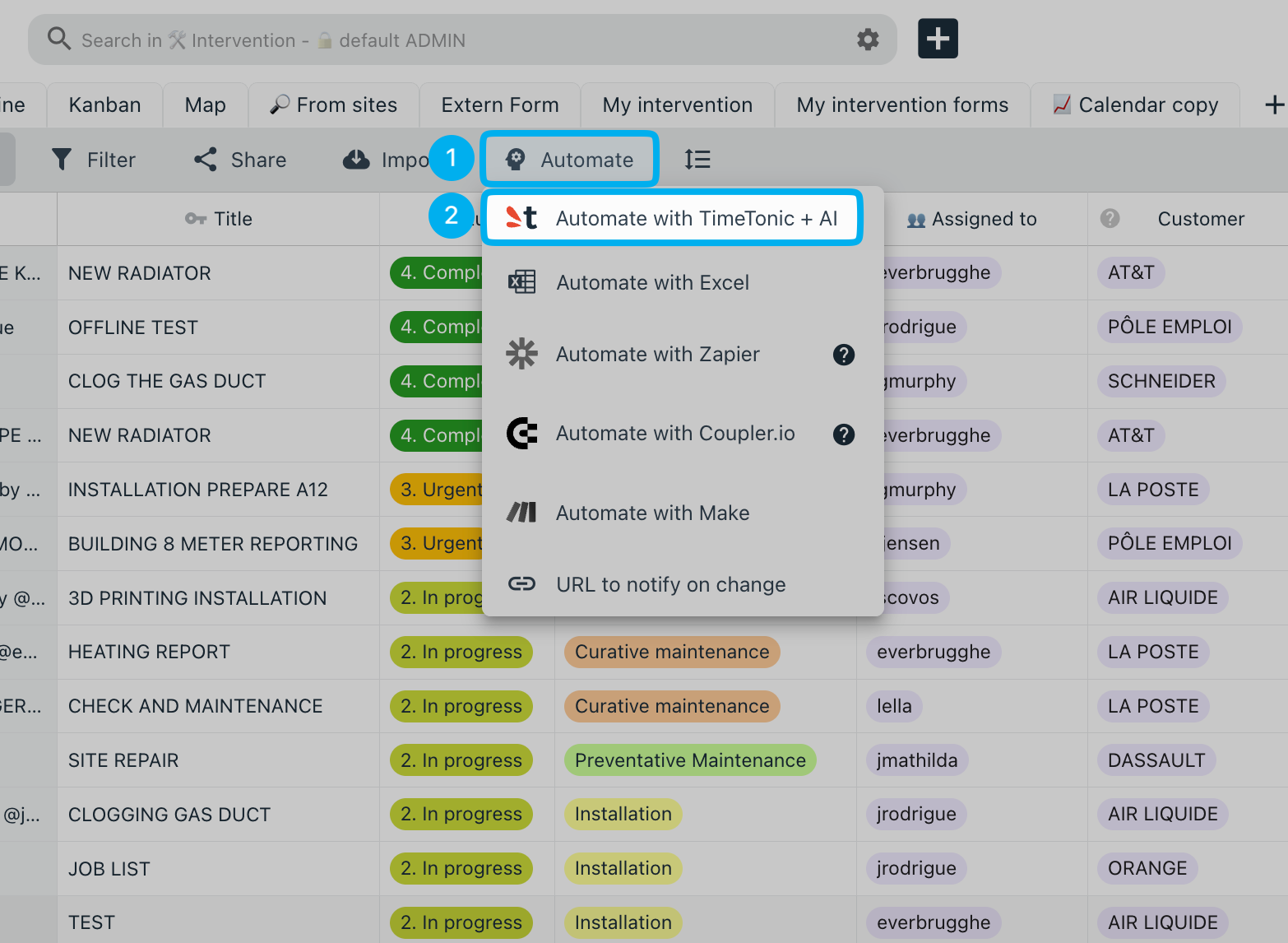Select URL to notify on change
Screen dimensions: 1288x943
tap(683, 584)
